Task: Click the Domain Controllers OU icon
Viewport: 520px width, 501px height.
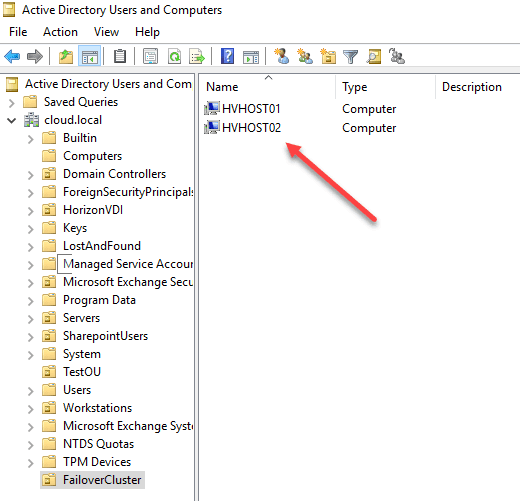Action: coord(49,174)
